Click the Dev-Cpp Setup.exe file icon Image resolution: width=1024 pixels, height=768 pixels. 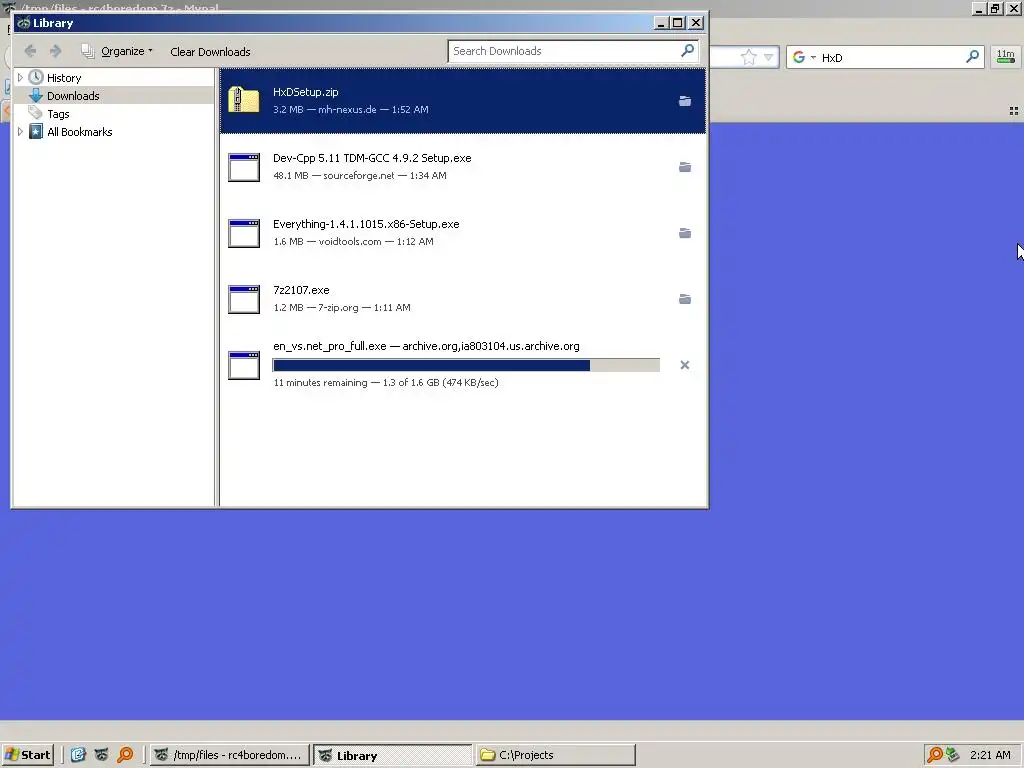coord(244,167)
